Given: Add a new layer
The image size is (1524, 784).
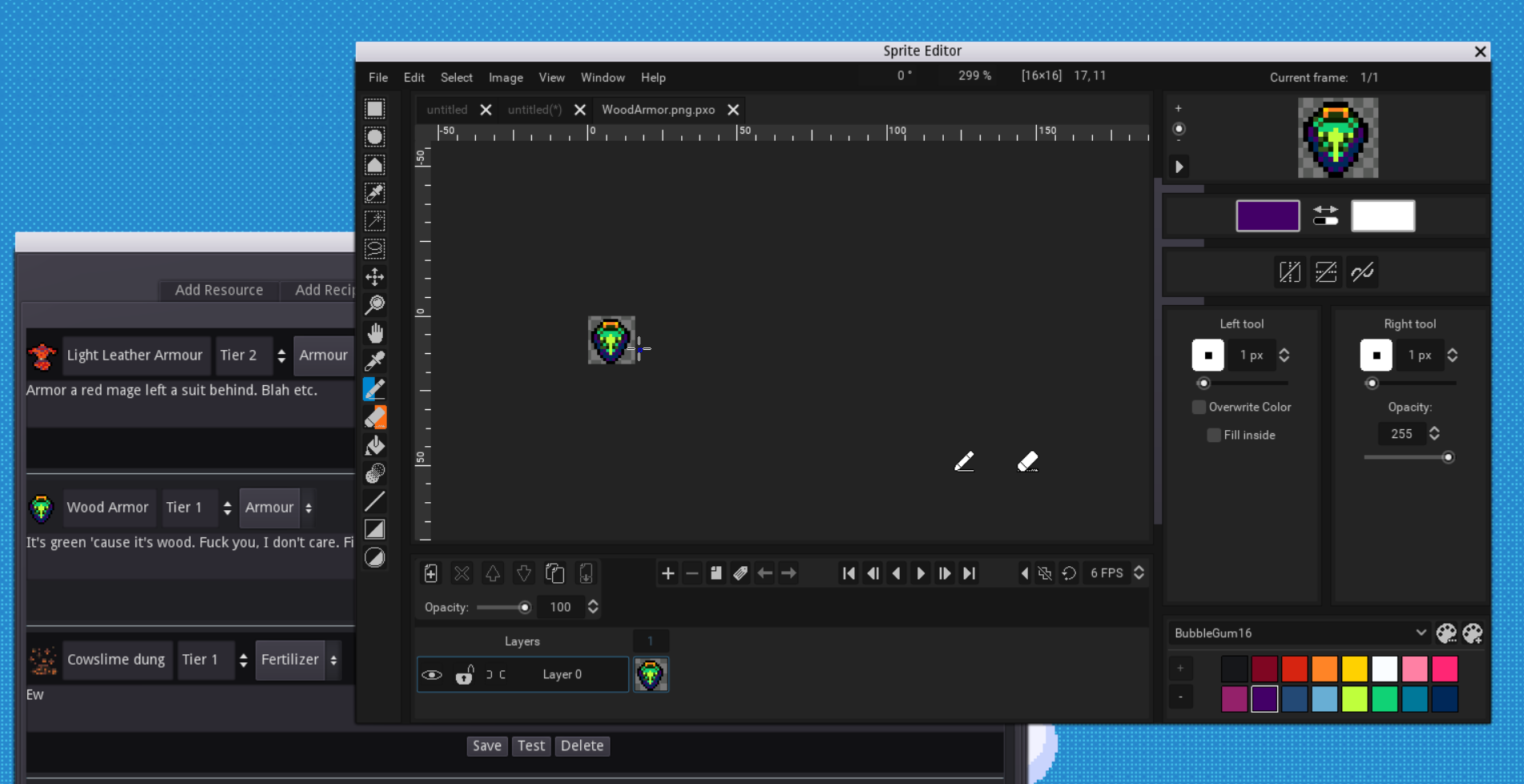Looking at the screenshot, I should [x=431, y=573].
